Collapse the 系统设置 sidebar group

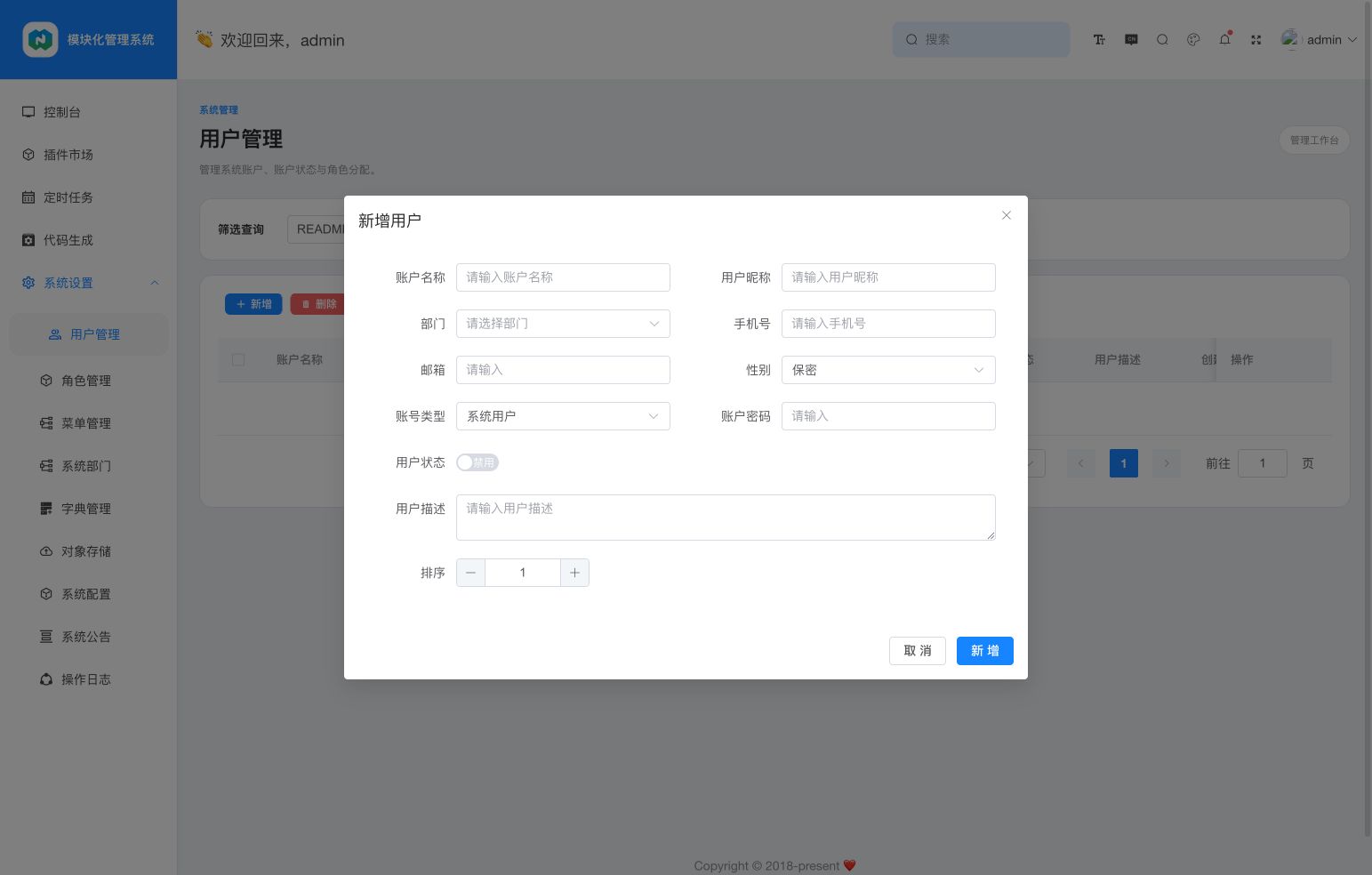(89, 283)
